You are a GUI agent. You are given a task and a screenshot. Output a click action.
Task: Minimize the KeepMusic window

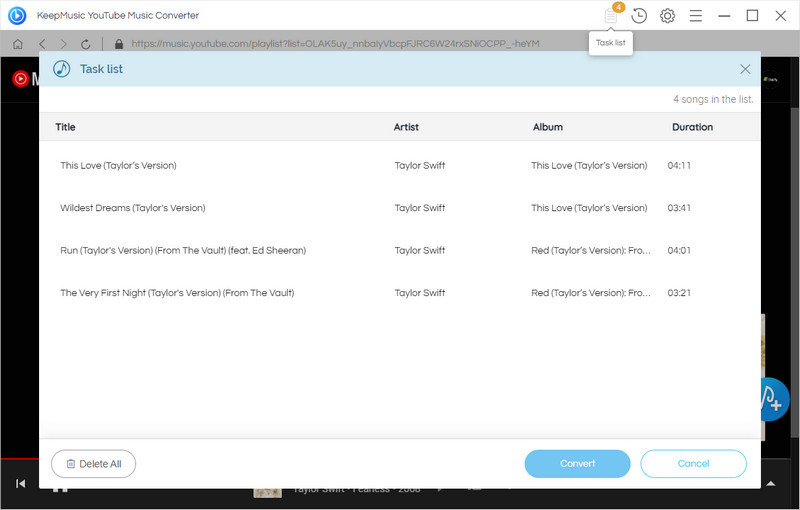724,16
